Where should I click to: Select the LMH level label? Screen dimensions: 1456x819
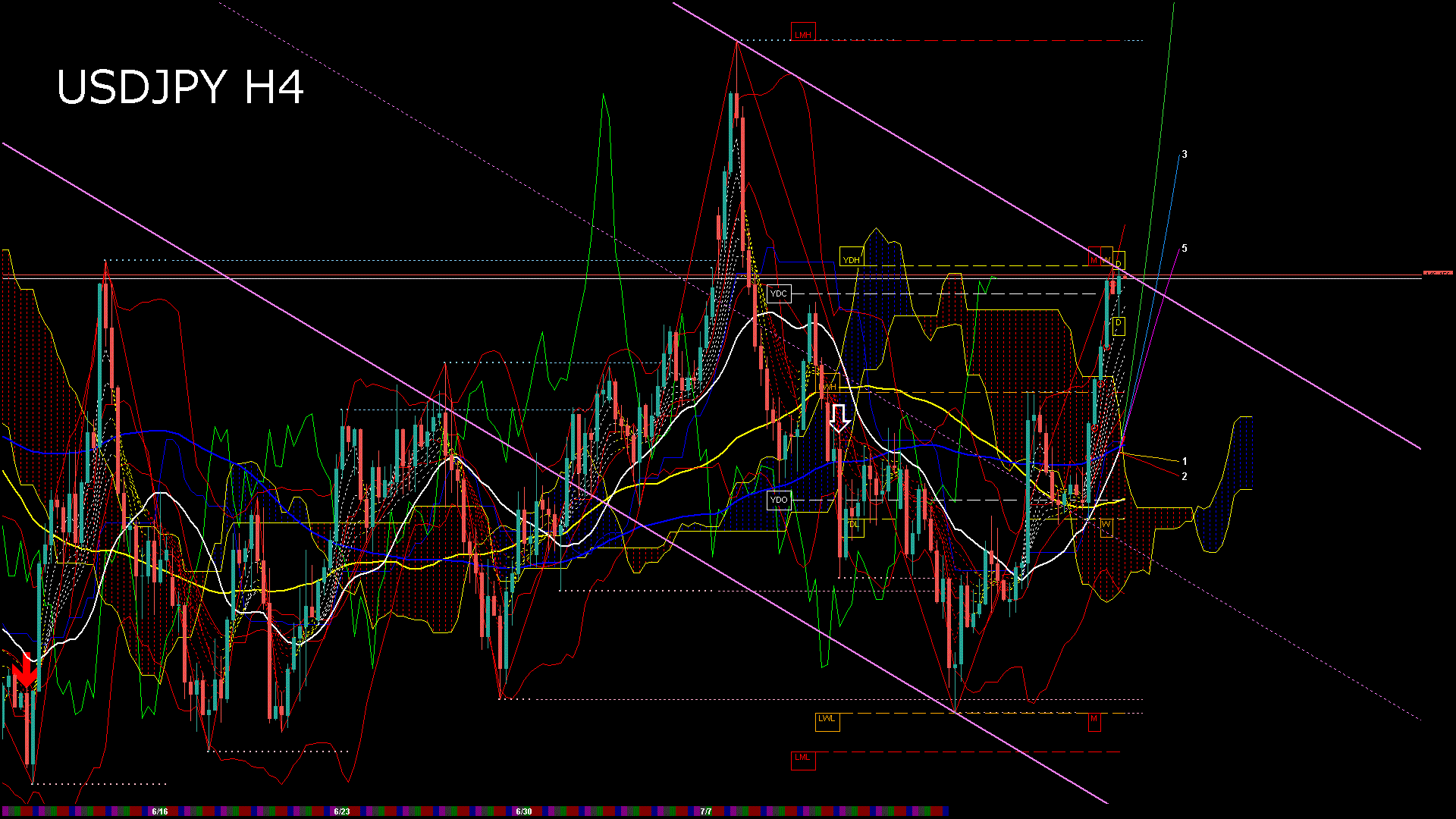coord(803,33)
